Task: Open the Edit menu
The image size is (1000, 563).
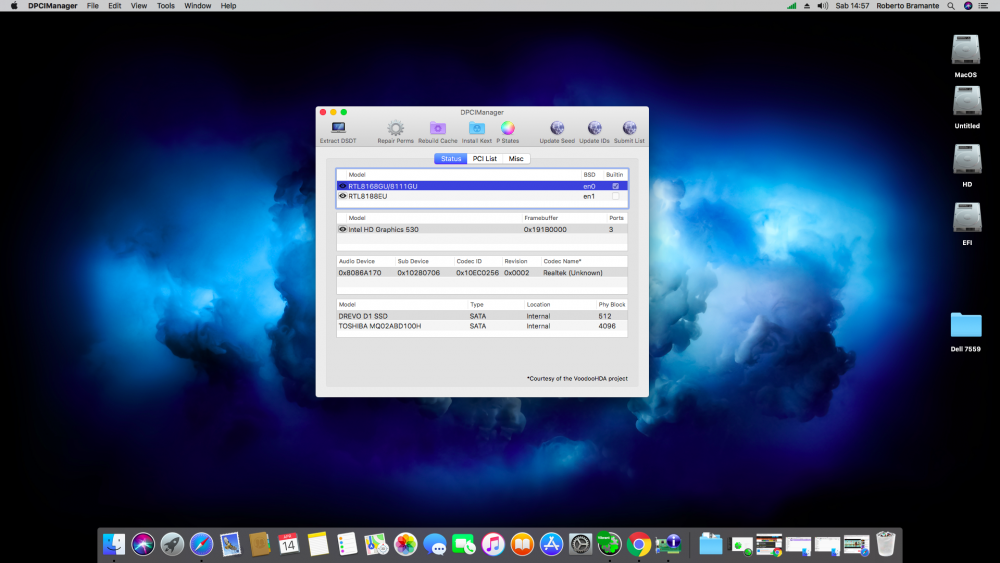Action: click(x=115, y=6)
